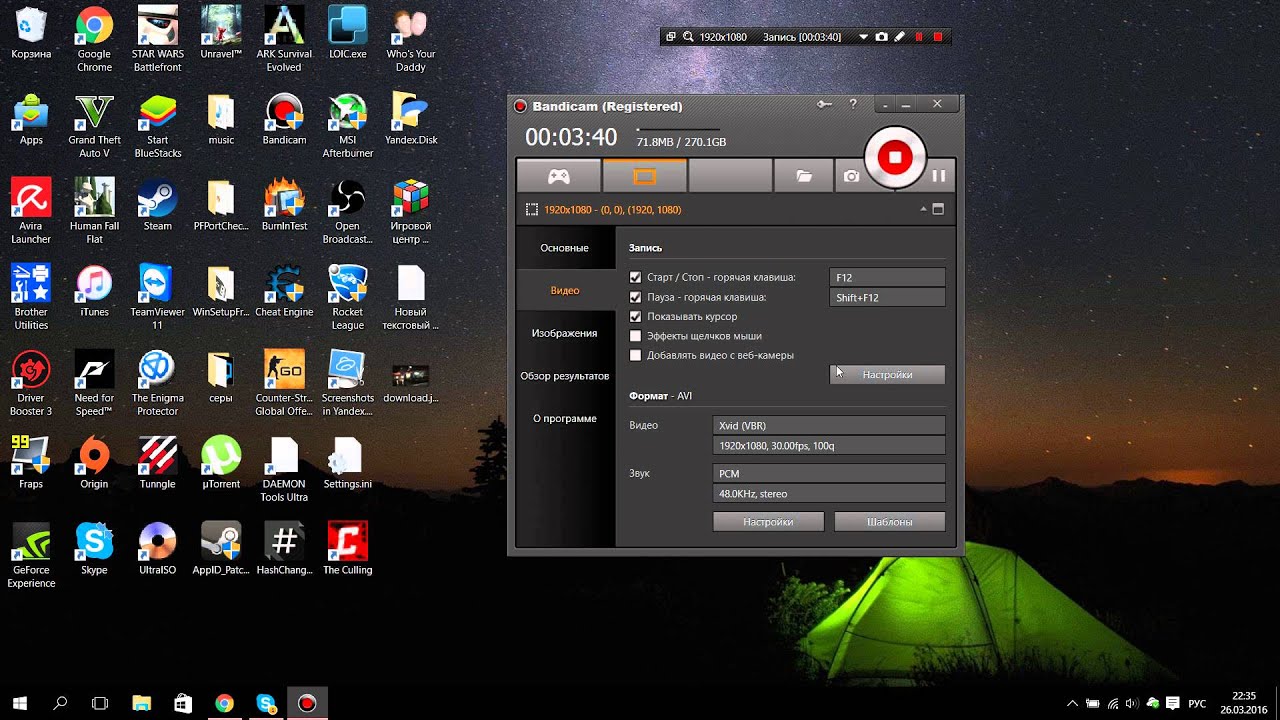The height and width of the screenshot is (720, 1280).
Task: Toggle Старт / Стоп hotkey checkbox
Action: coord(635,277)
